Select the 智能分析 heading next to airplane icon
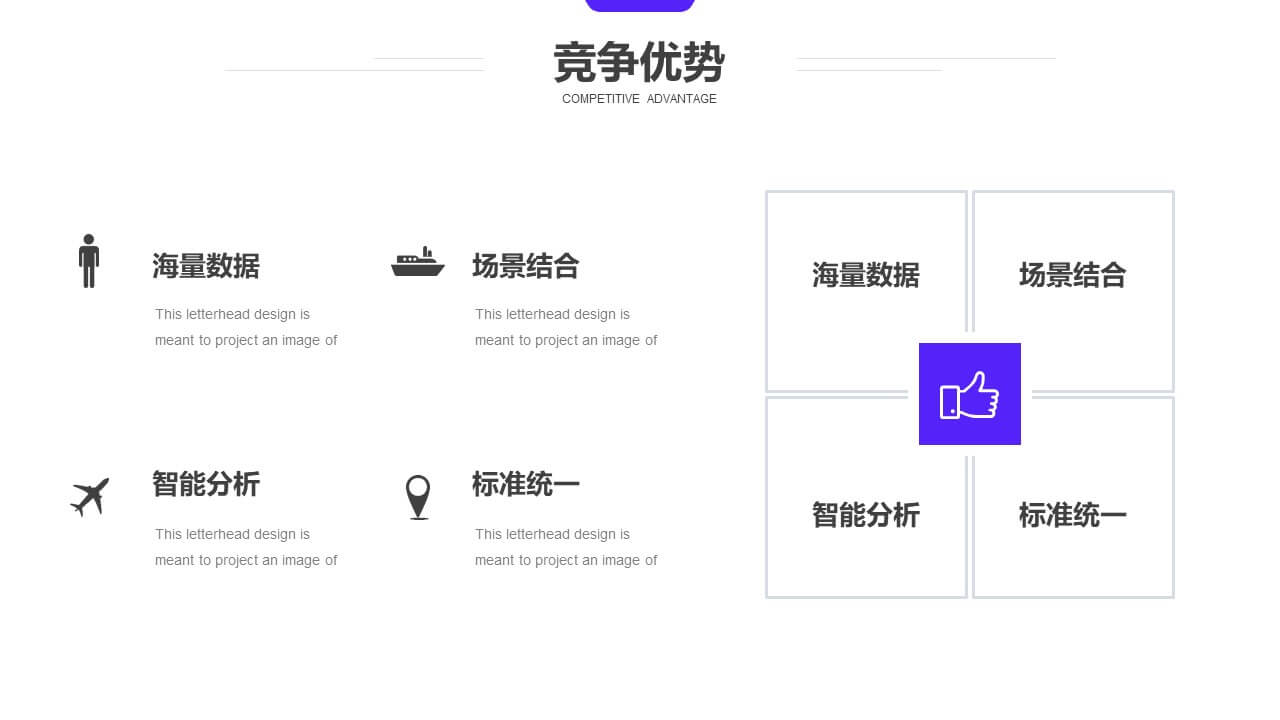 coord(206,484)
